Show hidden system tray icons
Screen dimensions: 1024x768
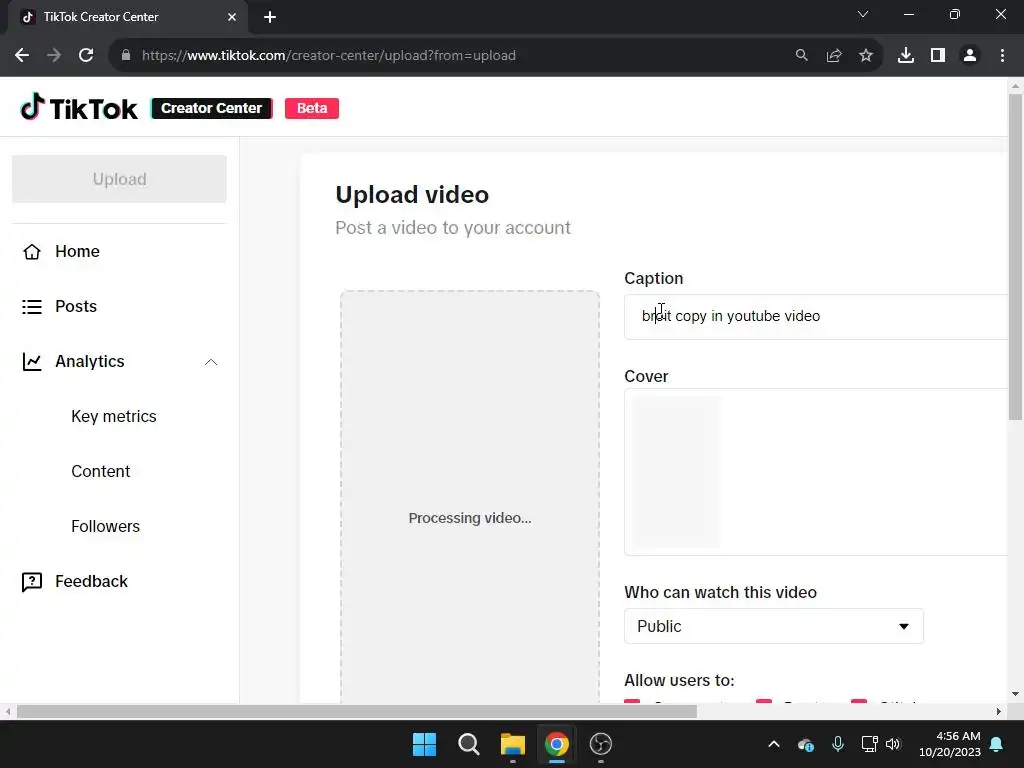[774, 744]
